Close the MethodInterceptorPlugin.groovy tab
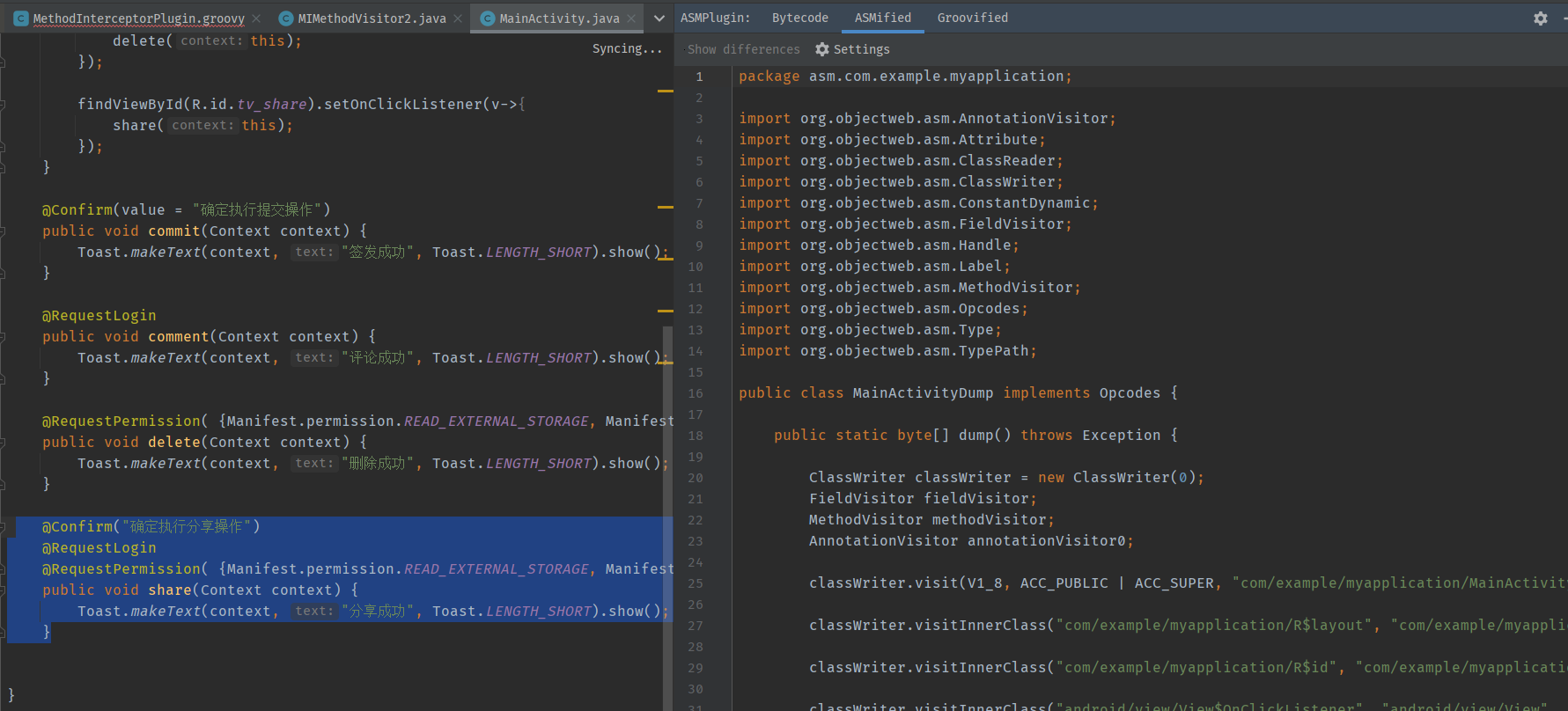 pos(256,18)
